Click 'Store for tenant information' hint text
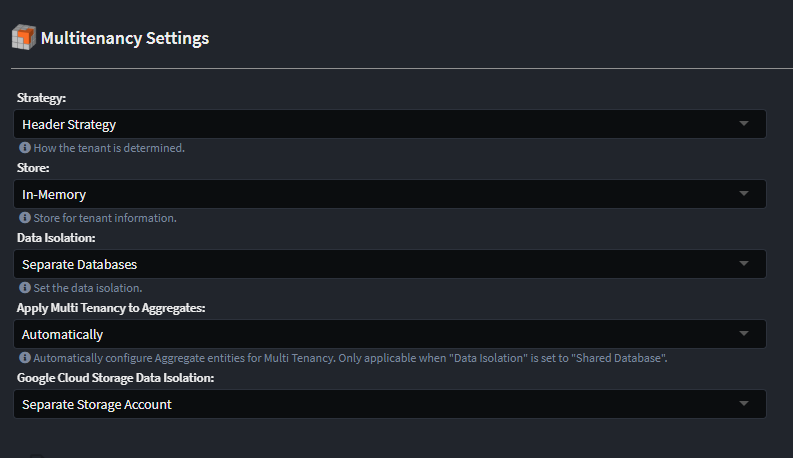The image size is (793, 458). 105,218
